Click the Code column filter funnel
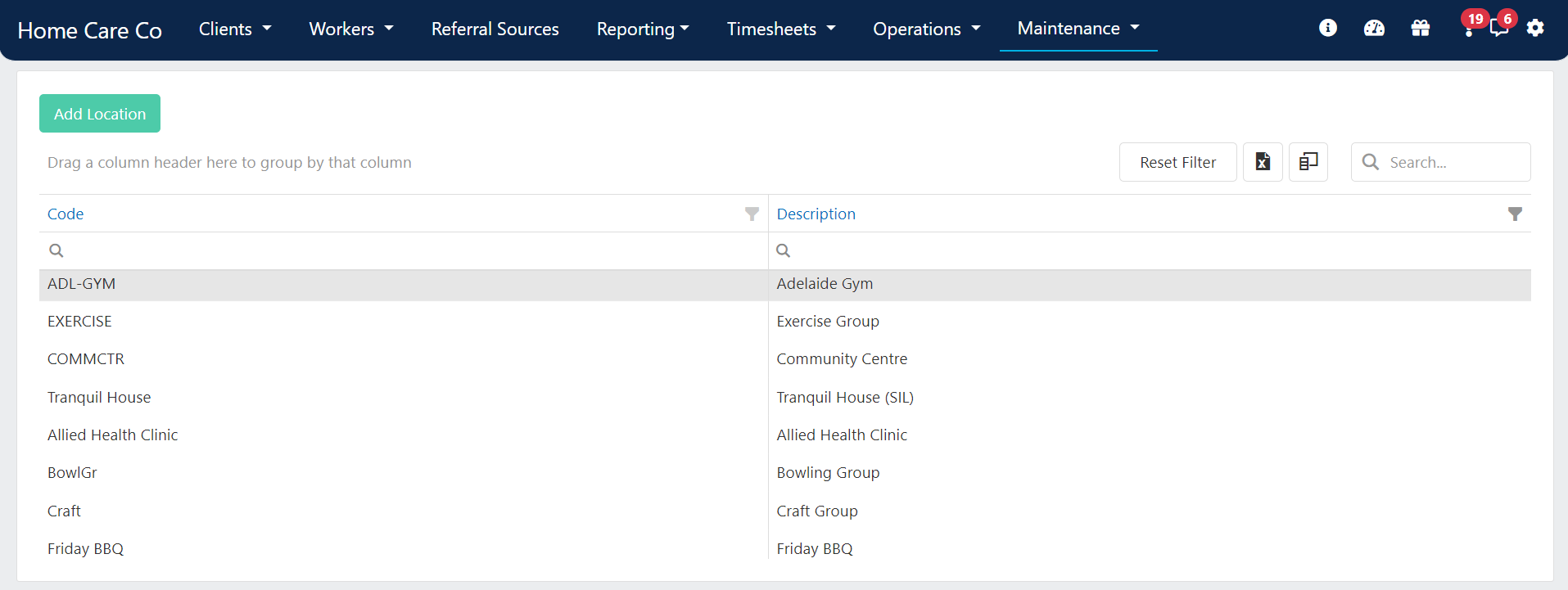The height and width of the screenshot is (590, 1568). click(752, 214)
